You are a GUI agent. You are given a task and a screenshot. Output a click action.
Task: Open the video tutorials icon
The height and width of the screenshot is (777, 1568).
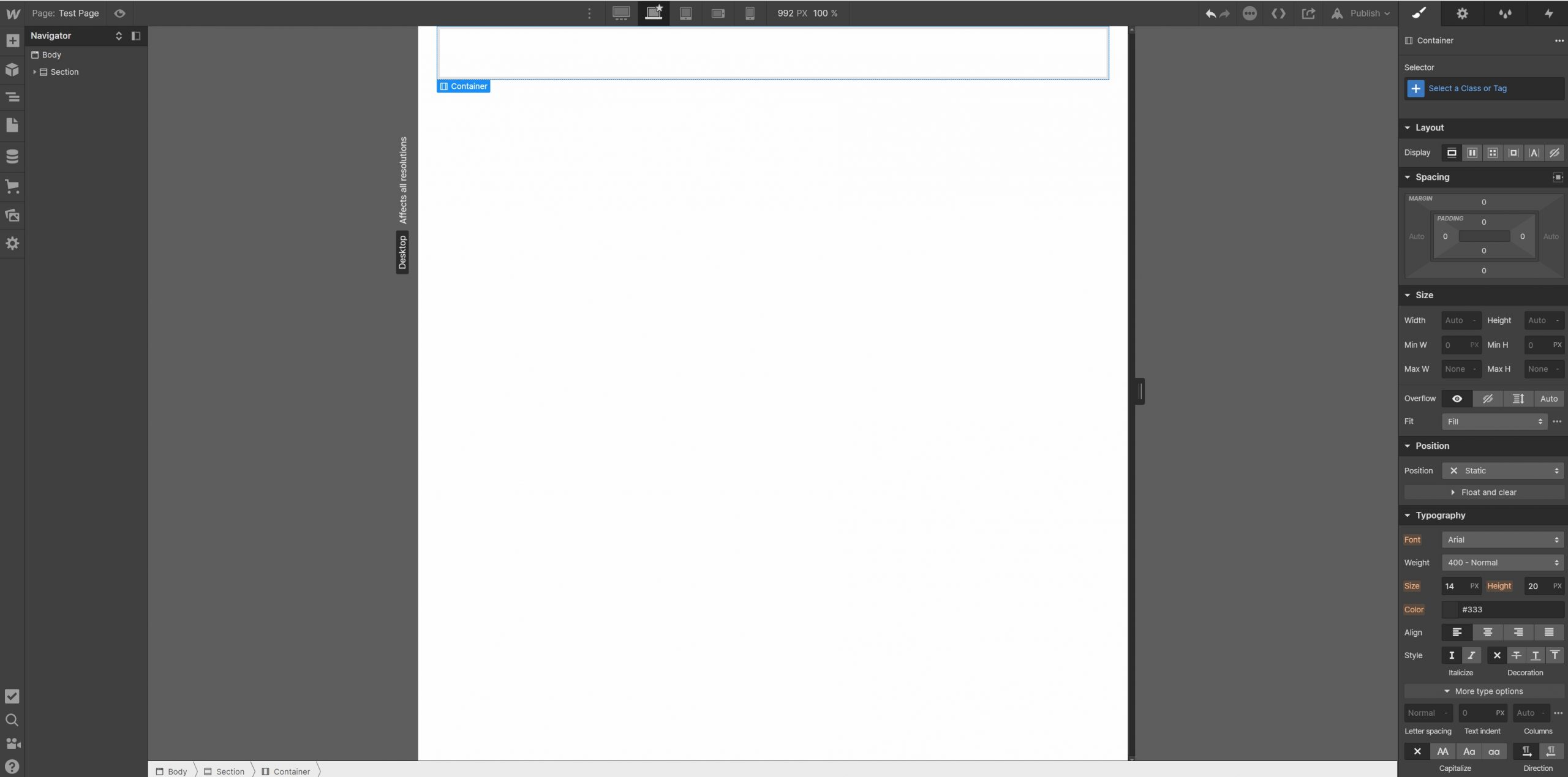click(x=12, y=743)
